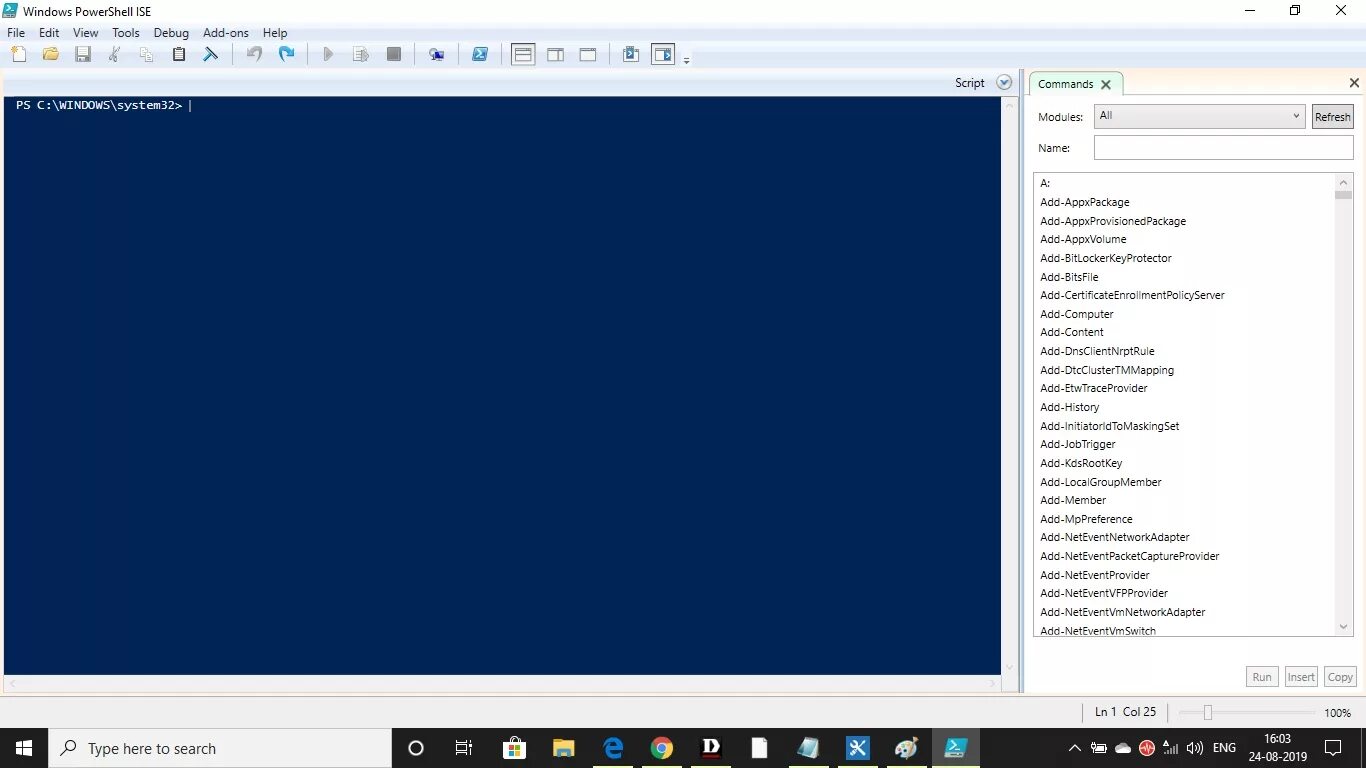Click the Clear Console Pane icon

[x=211, y=55]
